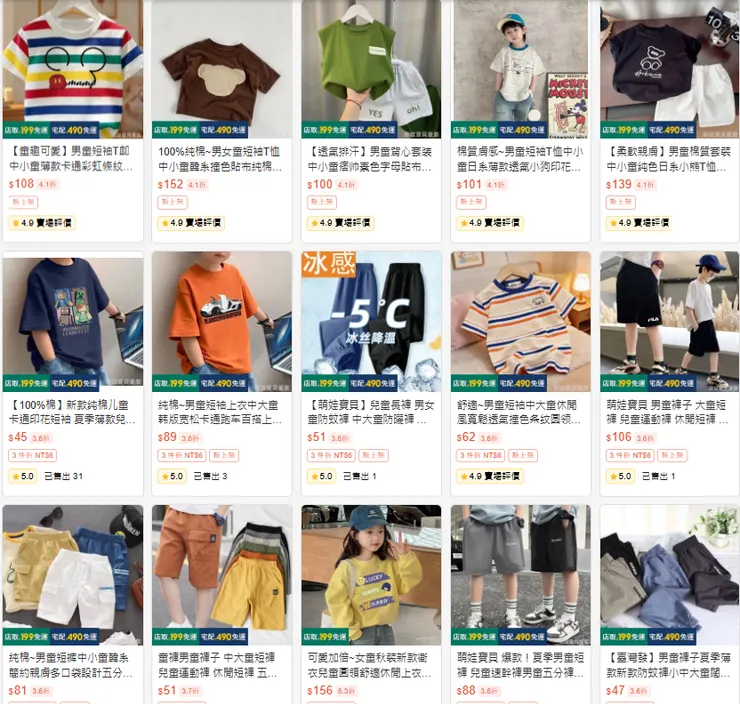Click the 店取199免運 banner on striped collar shirt
This screenshot has height=704, width=740.
point(474,383)
